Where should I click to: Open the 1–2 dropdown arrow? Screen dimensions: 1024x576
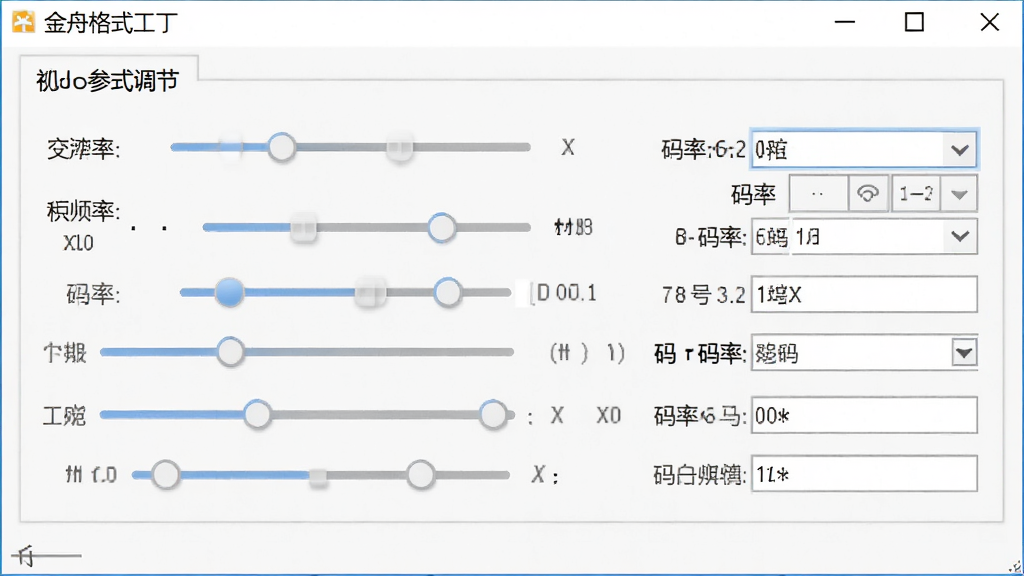tap(959, 194)
